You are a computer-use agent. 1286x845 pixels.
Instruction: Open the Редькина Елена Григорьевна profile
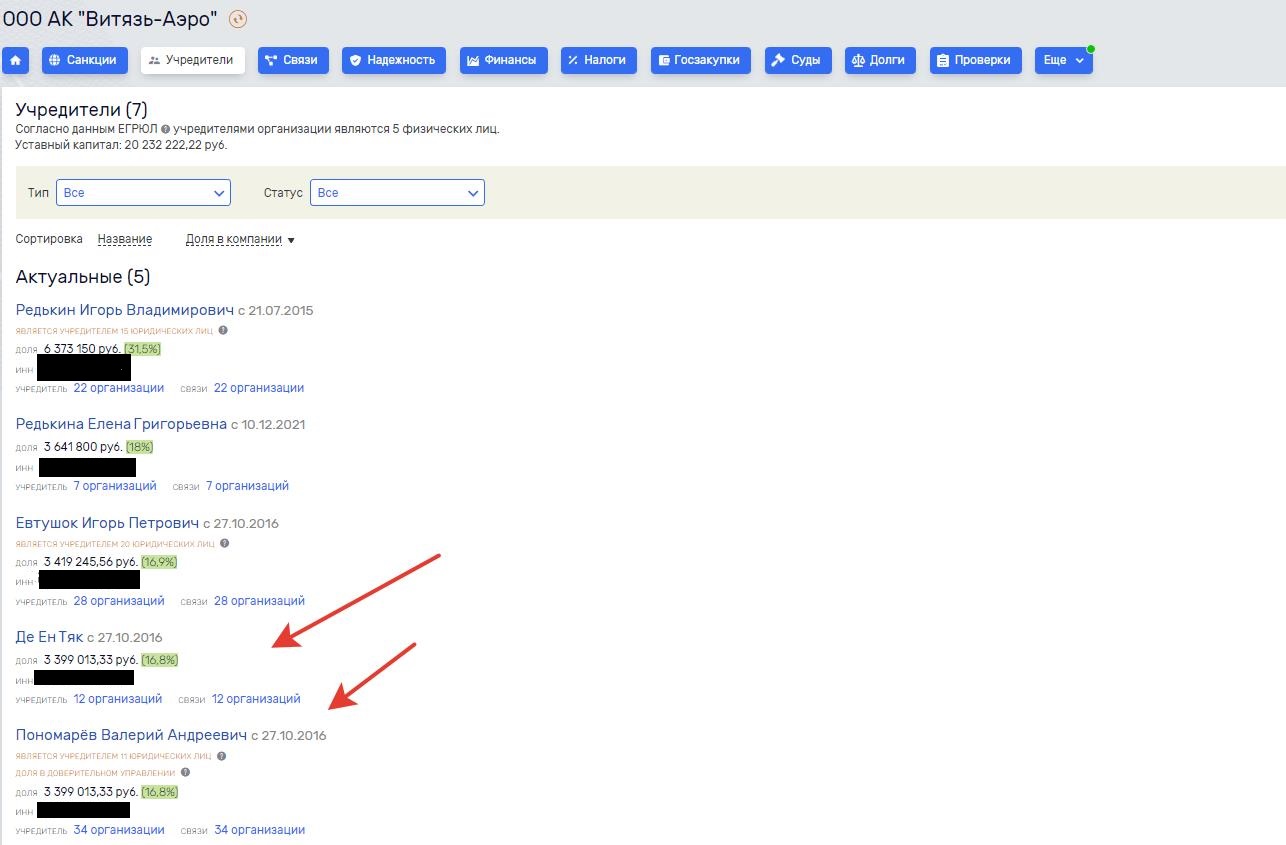tap(121, 424)
